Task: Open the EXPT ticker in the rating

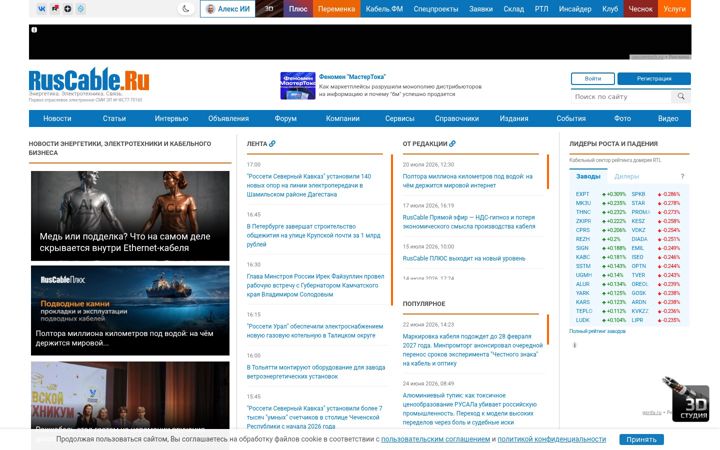Action: pyautogui.click(x=582, y=194)
